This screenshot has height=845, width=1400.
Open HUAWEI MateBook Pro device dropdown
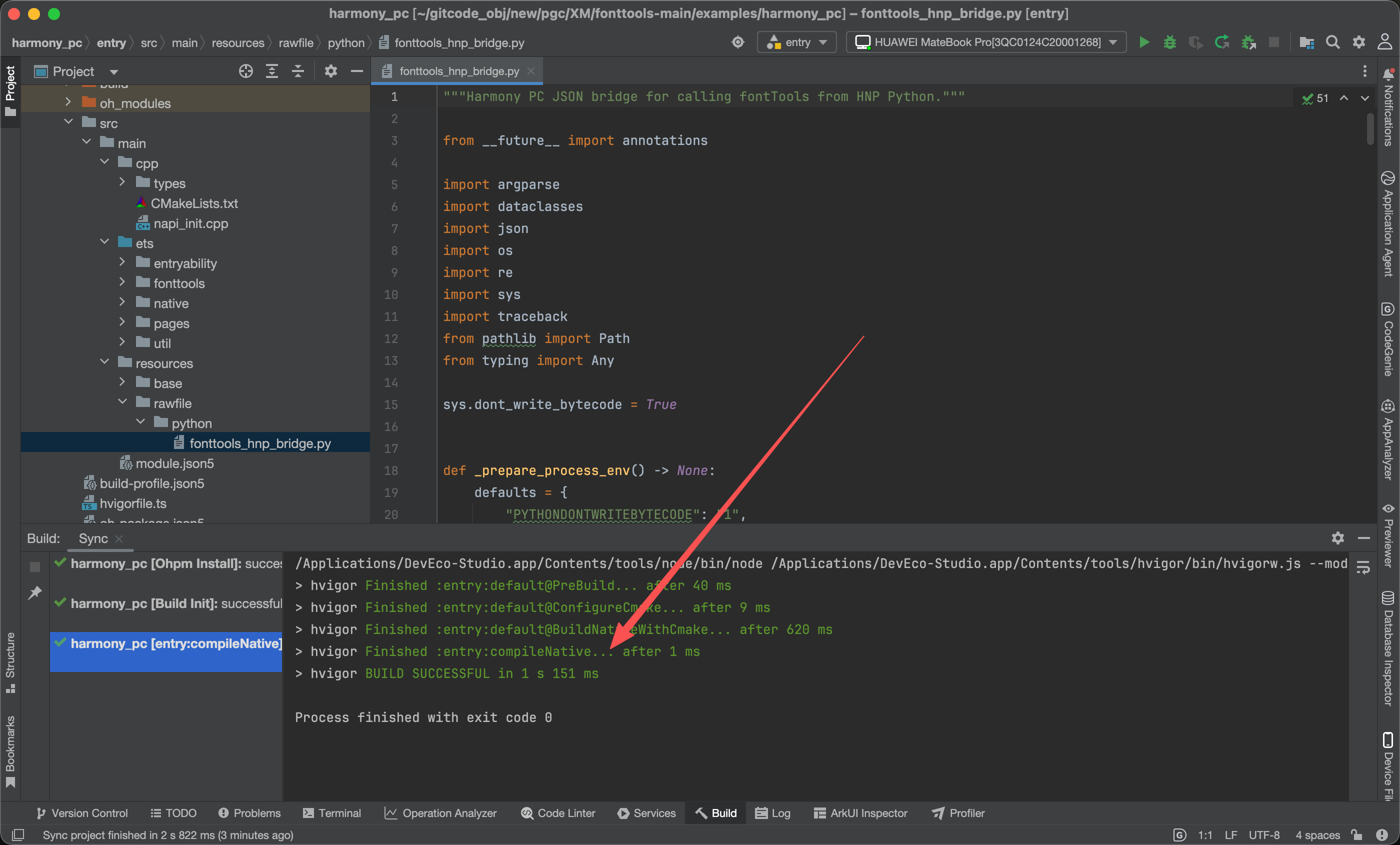tap(986, 42)
